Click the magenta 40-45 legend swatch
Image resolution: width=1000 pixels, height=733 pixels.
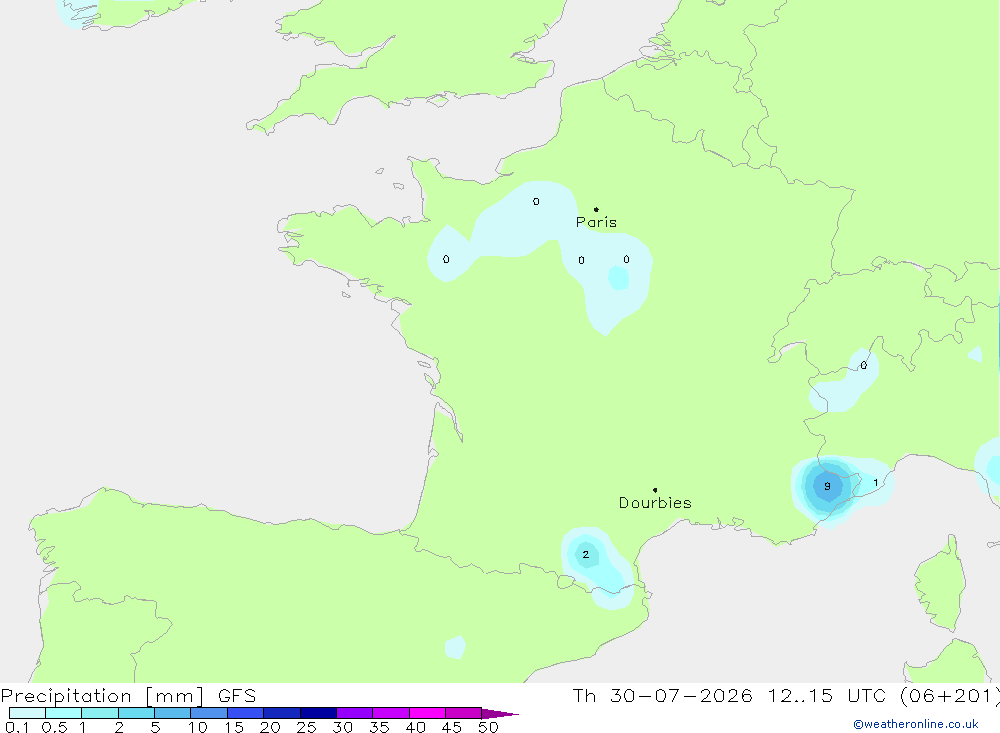pyautogui.click(x=427, y=713)
